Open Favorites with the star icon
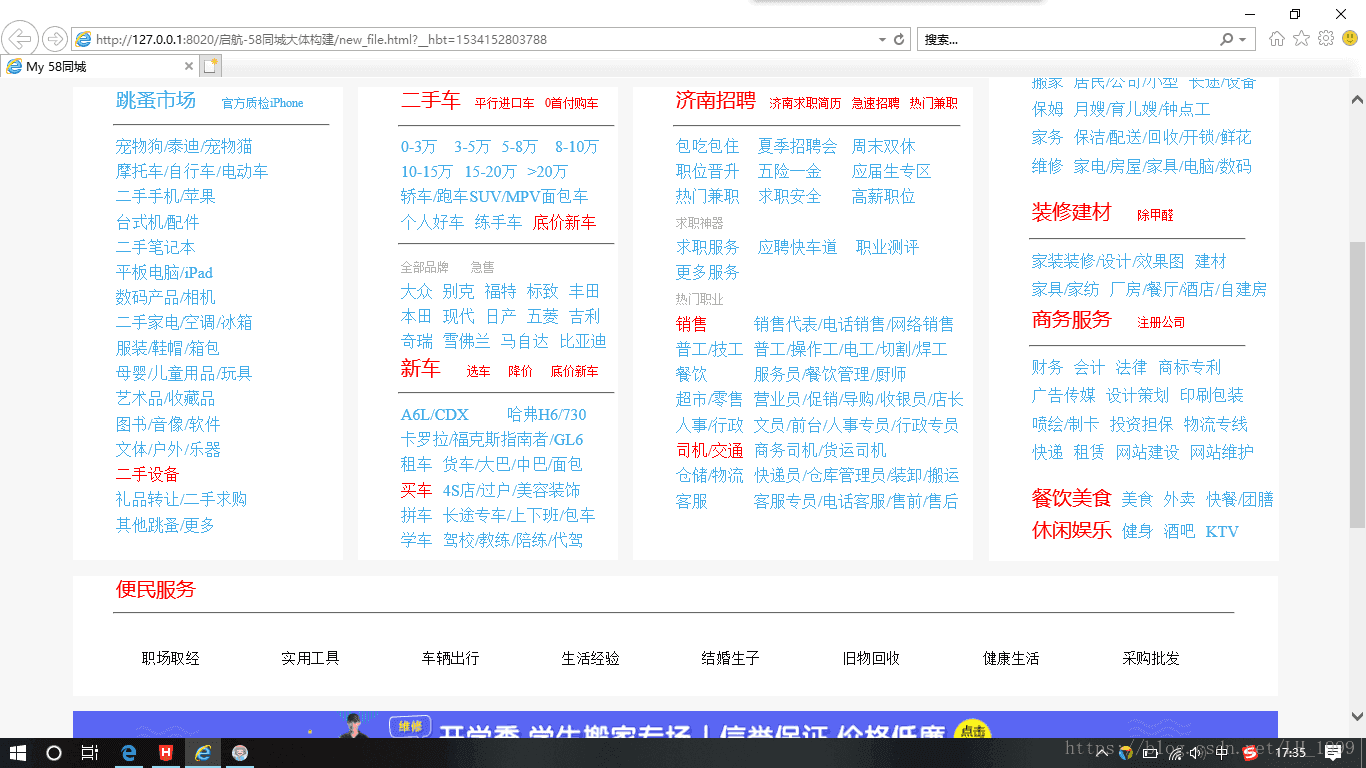Image resolution: width=1366 pixels, height=768 pixels. click(x=1301, y=39)
